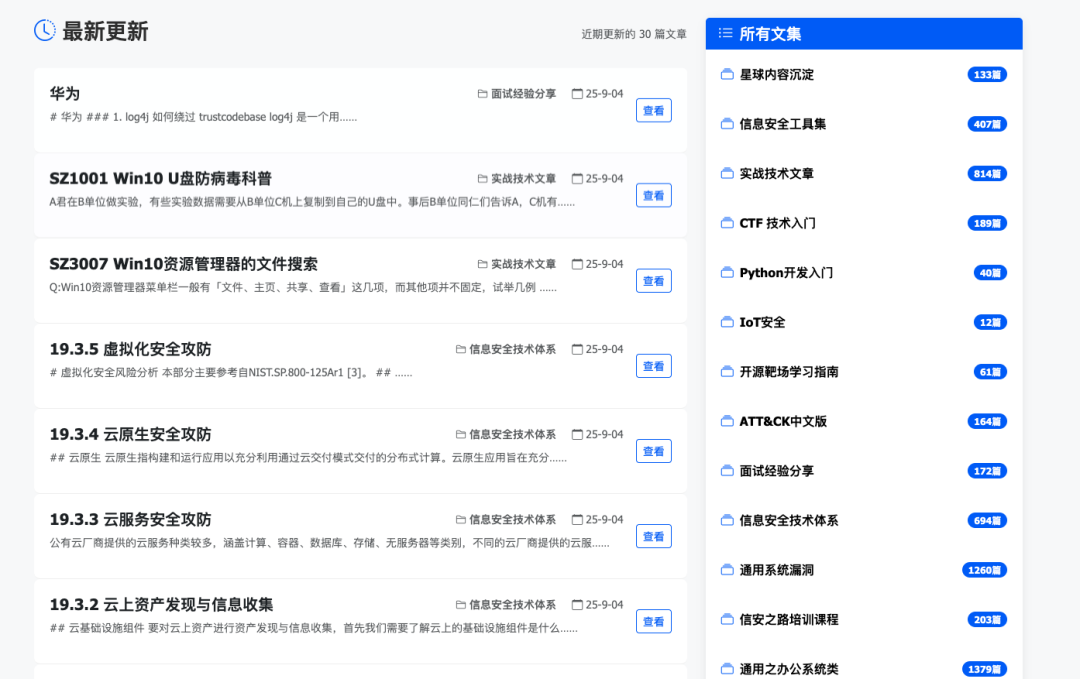1080x679 pixels.
Task: Click the folder icon for IoT安全
Action: point(727,322)
